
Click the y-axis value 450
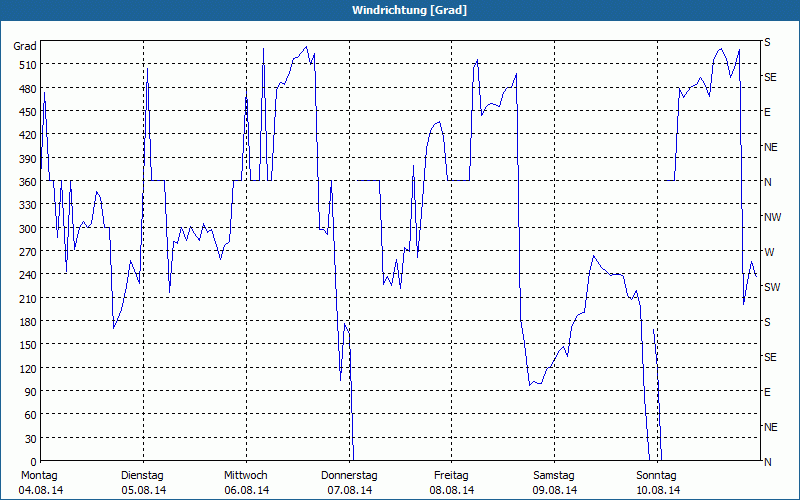coord(28,112)
